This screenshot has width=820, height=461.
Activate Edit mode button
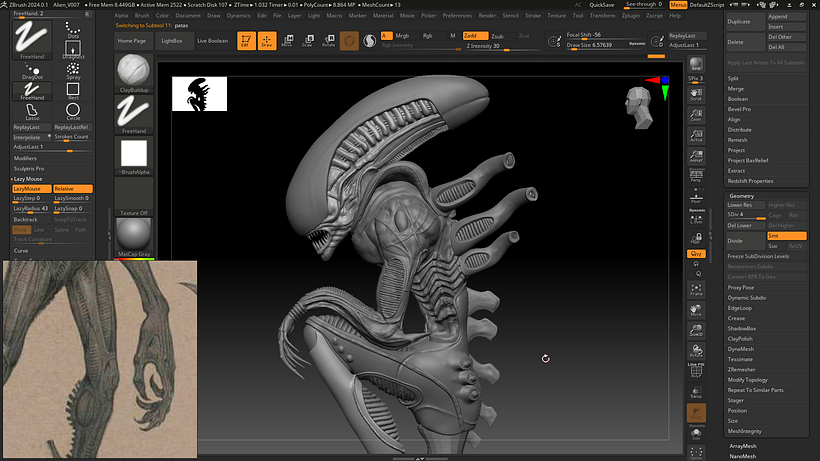click(246, 41)
